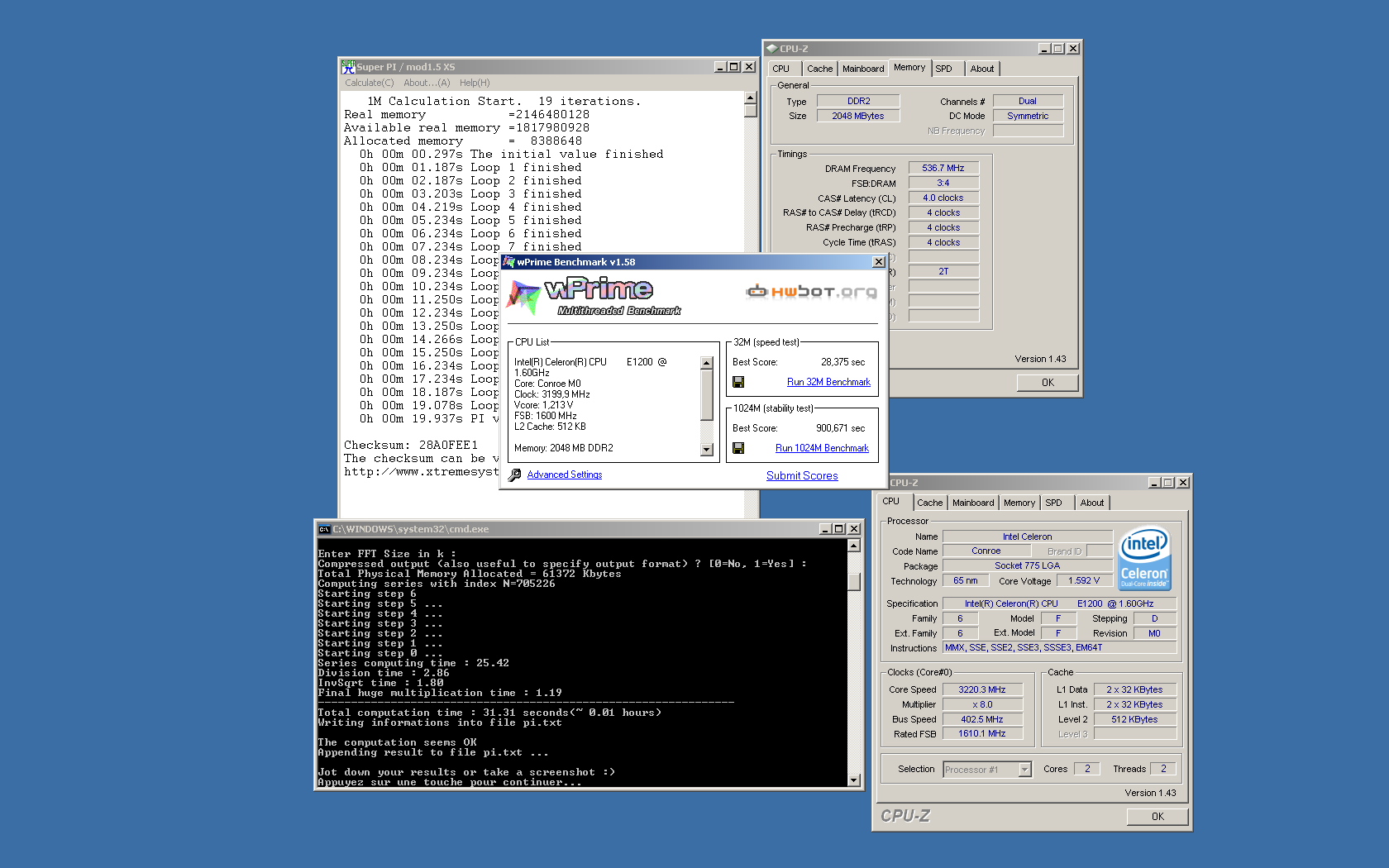The width and height of the screenshot is (1389, 868).
Task: Click the save icon beside Run 1024M Benchmark
Action: click(x=738, y=448)
